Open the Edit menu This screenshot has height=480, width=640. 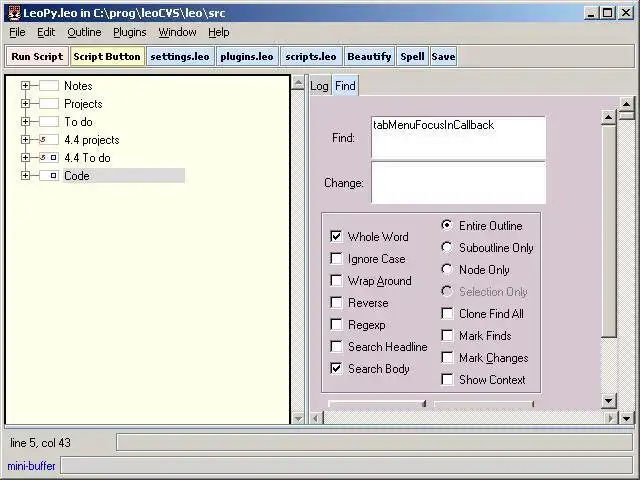coord(46,32)
